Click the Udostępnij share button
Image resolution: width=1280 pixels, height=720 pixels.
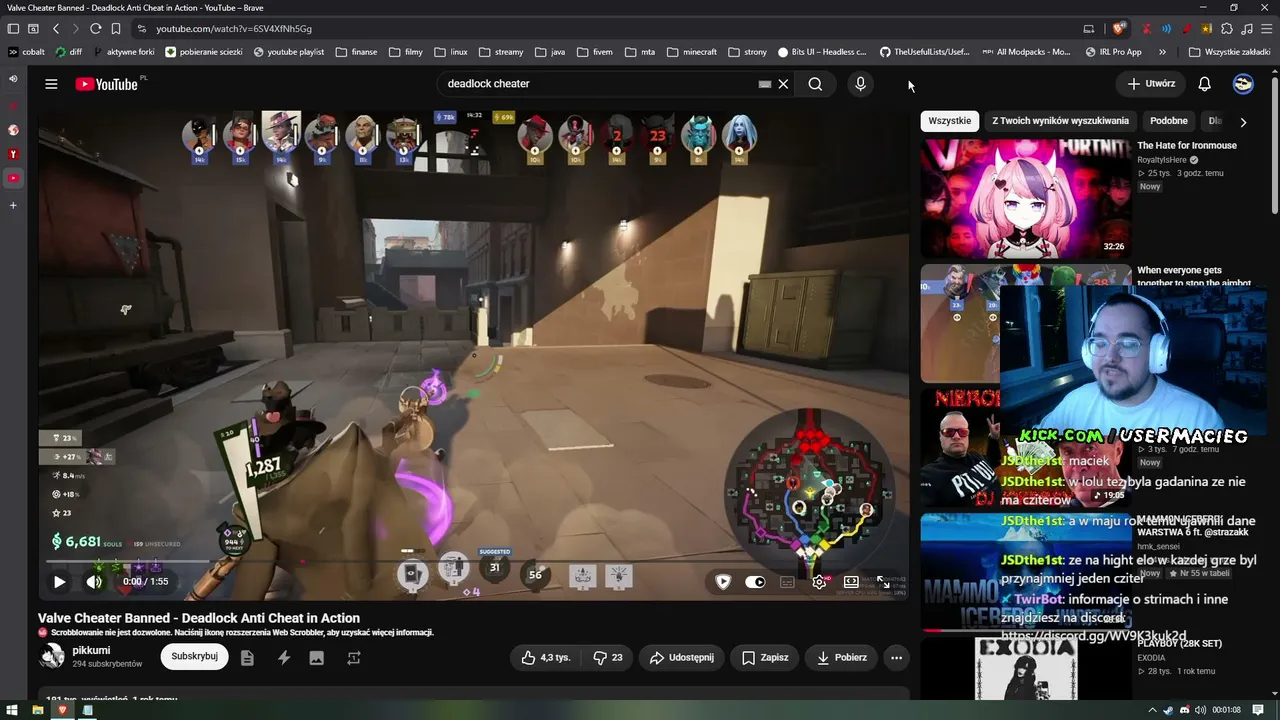coord(681,657)
